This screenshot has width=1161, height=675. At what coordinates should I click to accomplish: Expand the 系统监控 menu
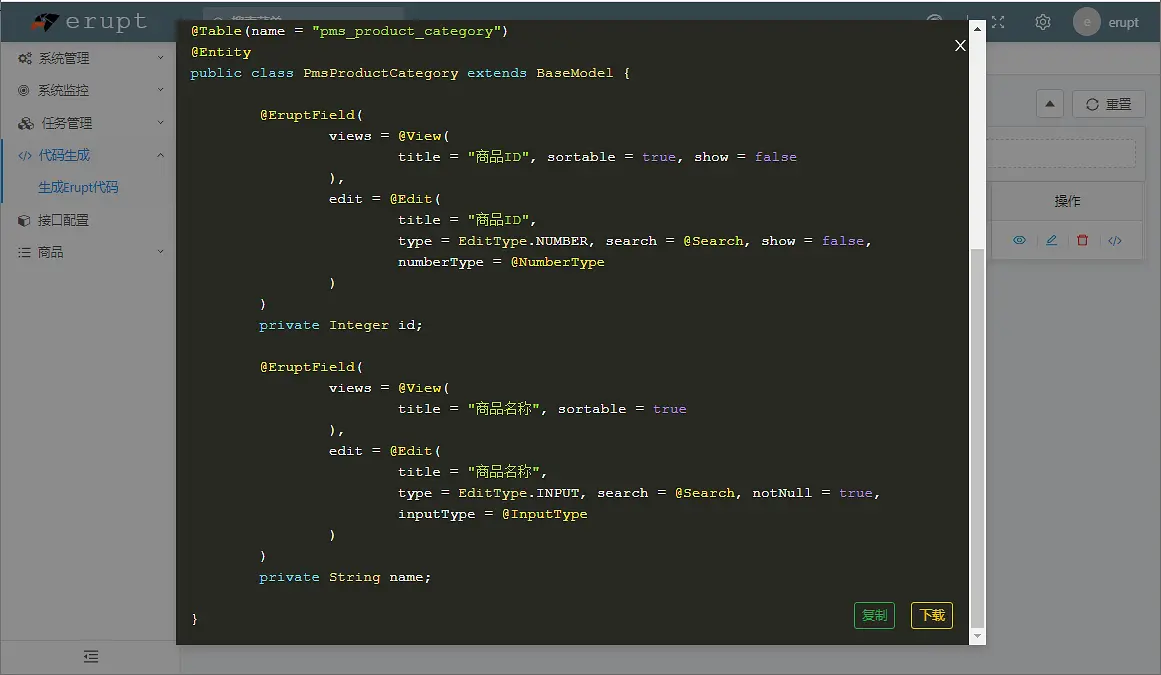(89, 90)
